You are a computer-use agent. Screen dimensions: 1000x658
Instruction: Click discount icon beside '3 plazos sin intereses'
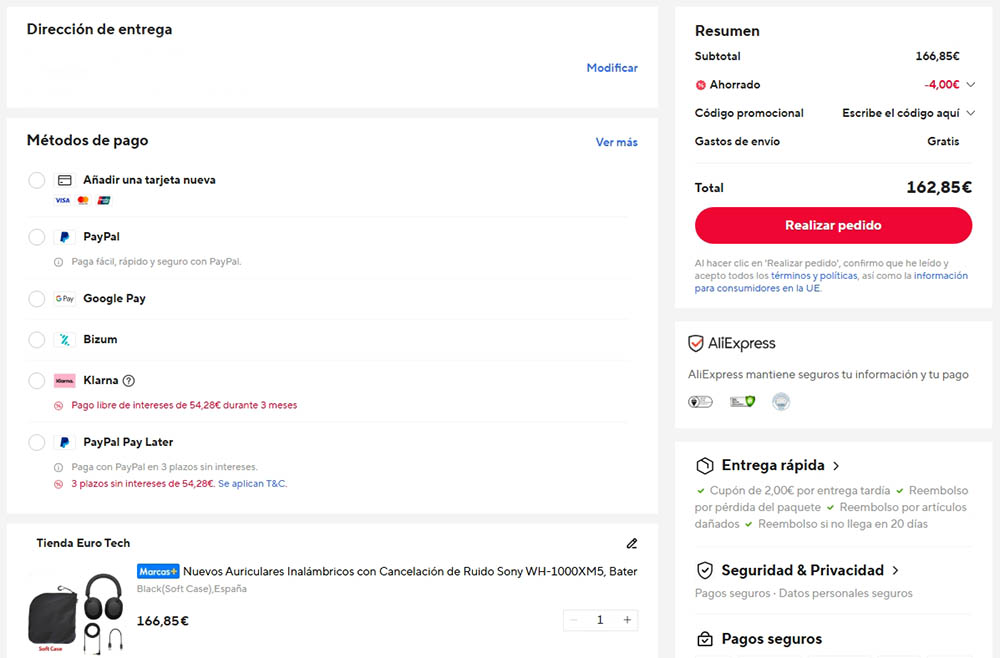coord(59,484)
